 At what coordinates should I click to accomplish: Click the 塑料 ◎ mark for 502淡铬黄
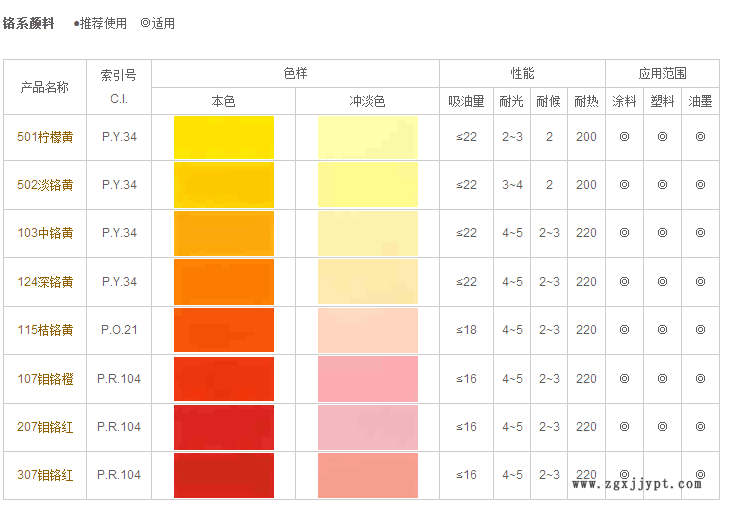[662, 185]
